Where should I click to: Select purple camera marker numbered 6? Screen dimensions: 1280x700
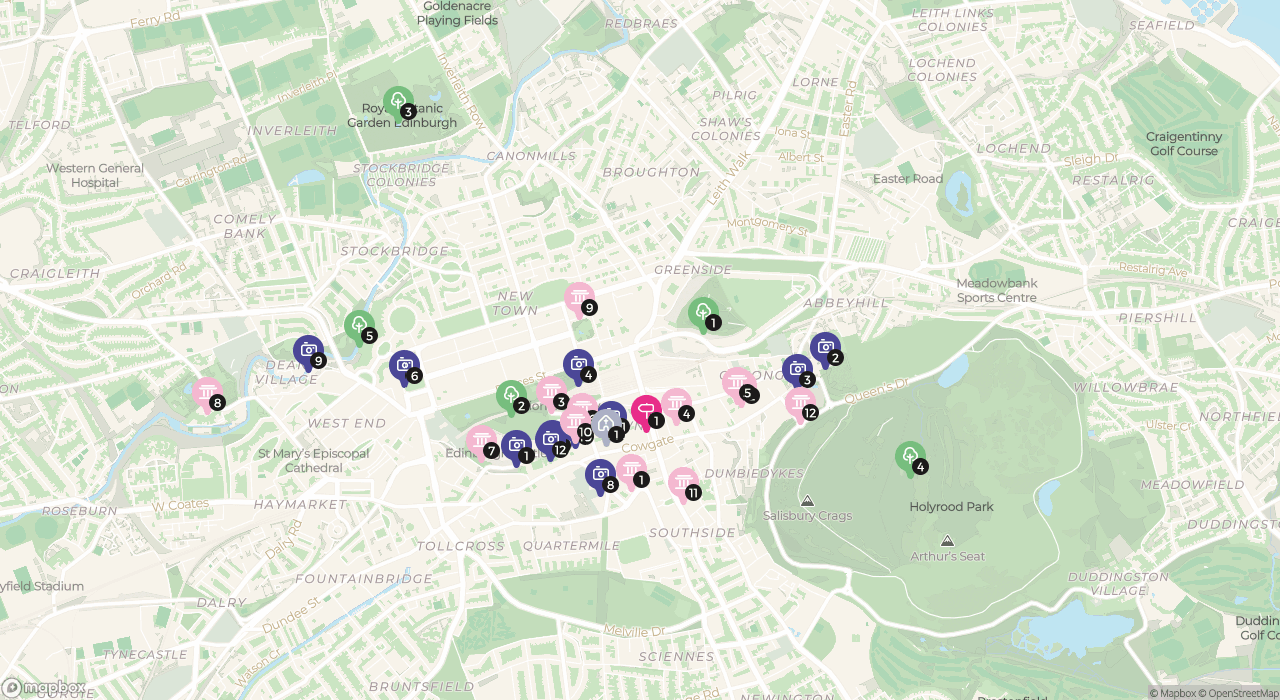point(404,366)
